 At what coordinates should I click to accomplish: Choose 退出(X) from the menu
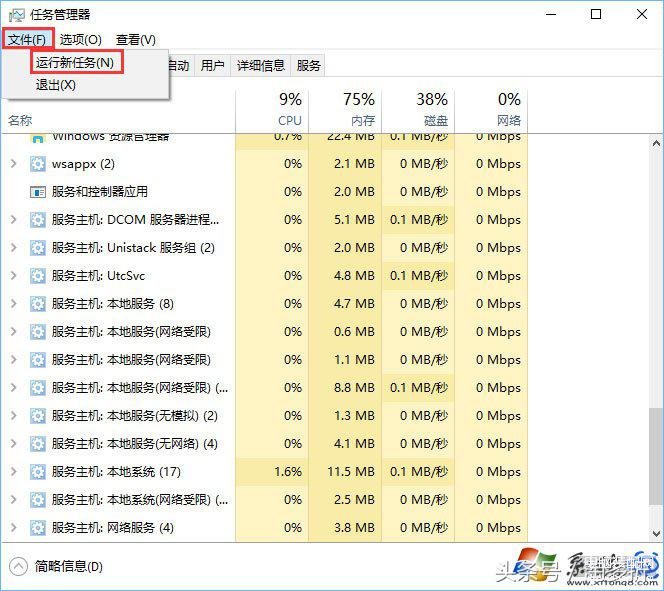55,85
